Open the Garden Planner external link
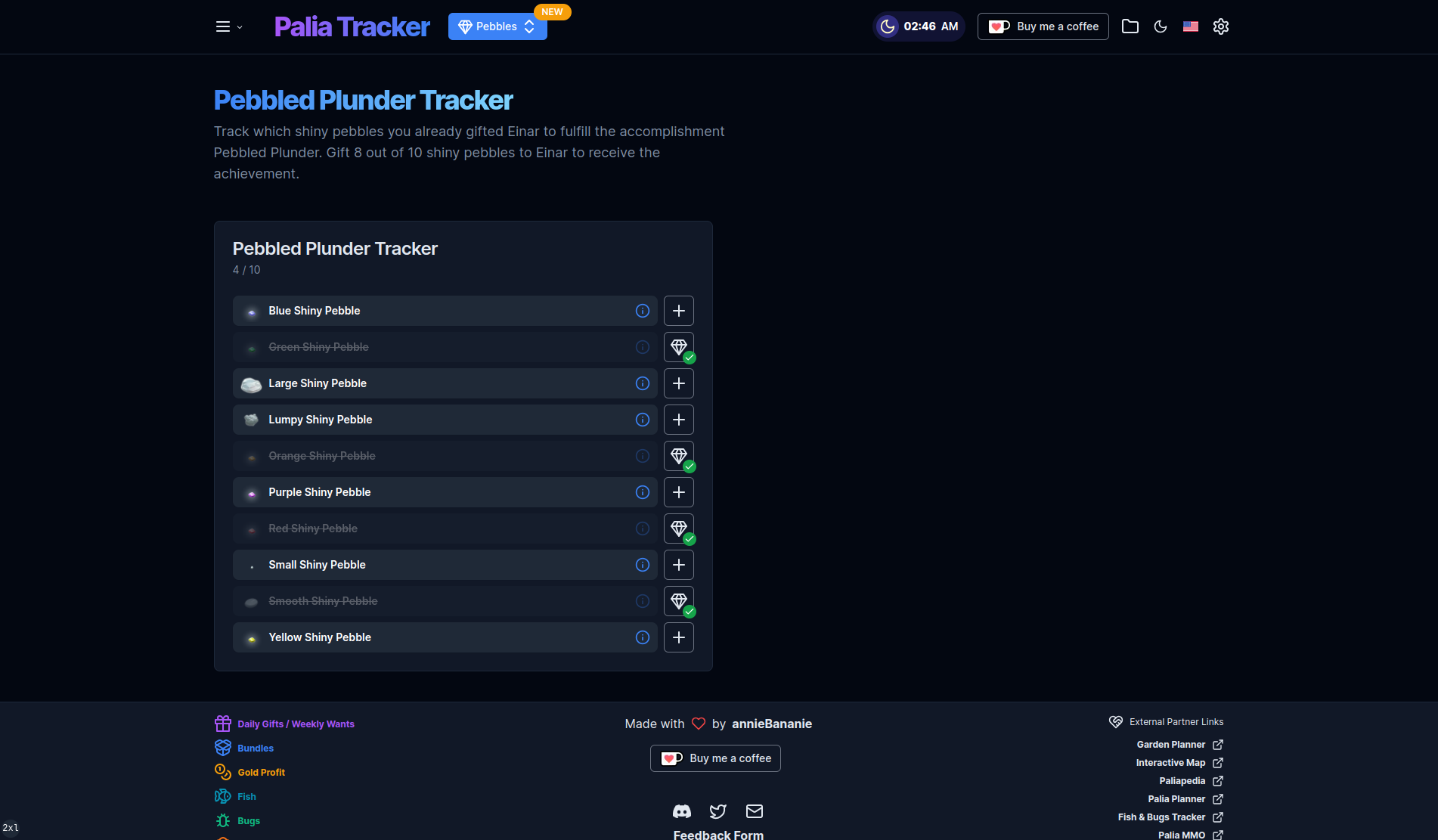Image resolution: width=1438 pixels, height=840 pixels. [1171, 744]
